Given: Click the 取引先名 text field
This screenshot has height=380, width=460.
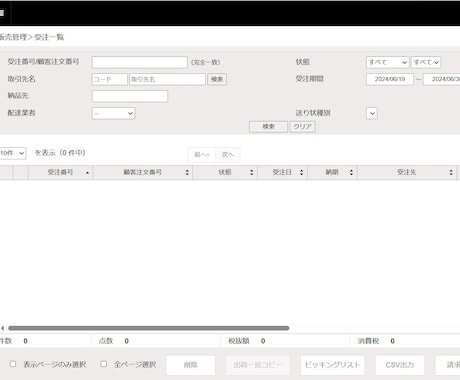Looking at the screenshot, I should (167, 79).
